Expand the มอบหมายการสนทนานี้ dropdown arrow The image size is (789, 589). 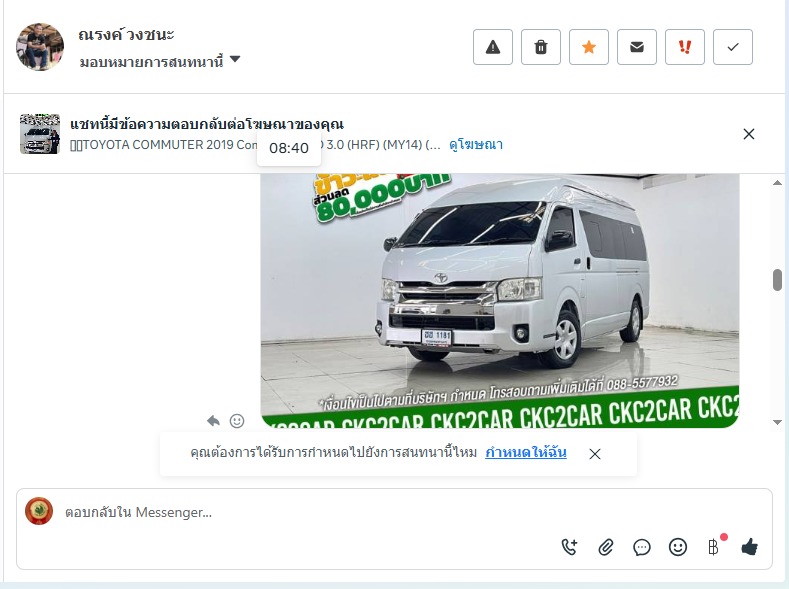coord(235,59)
